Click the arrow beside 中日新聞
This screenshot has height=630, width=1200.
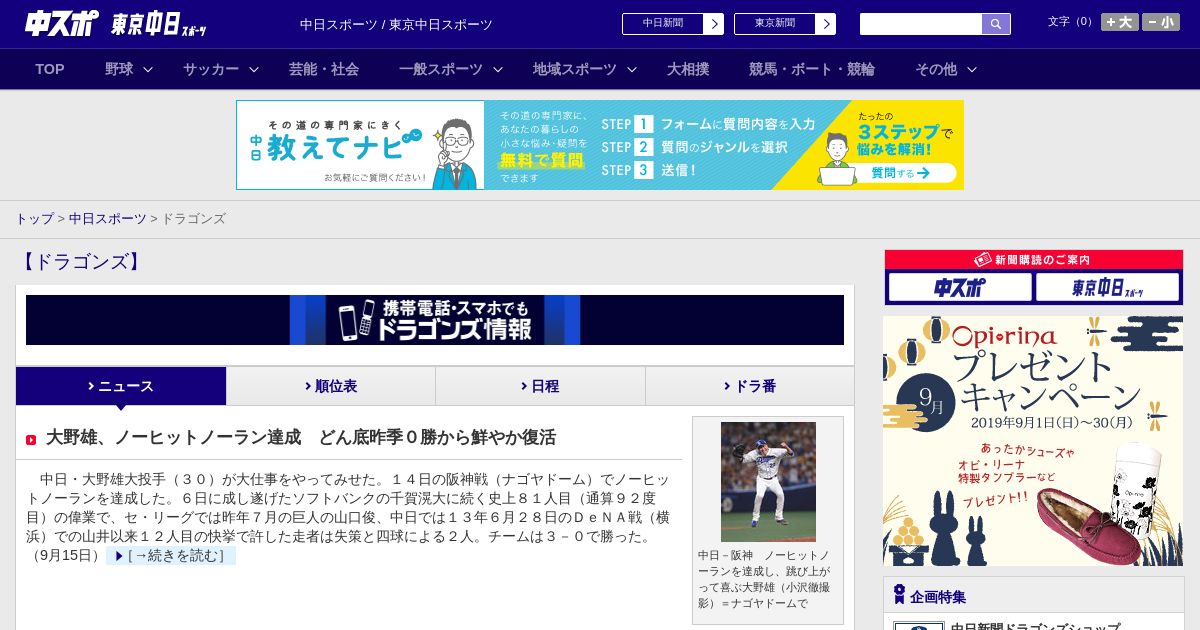[714, 24]
